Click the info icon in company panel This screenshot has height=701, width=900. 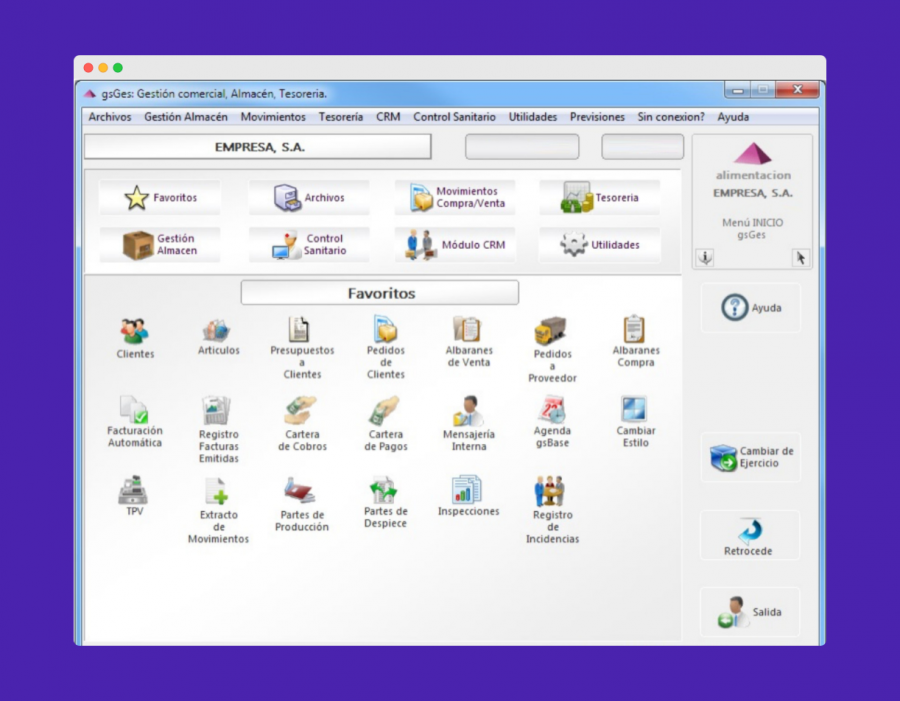pos(705,257)
